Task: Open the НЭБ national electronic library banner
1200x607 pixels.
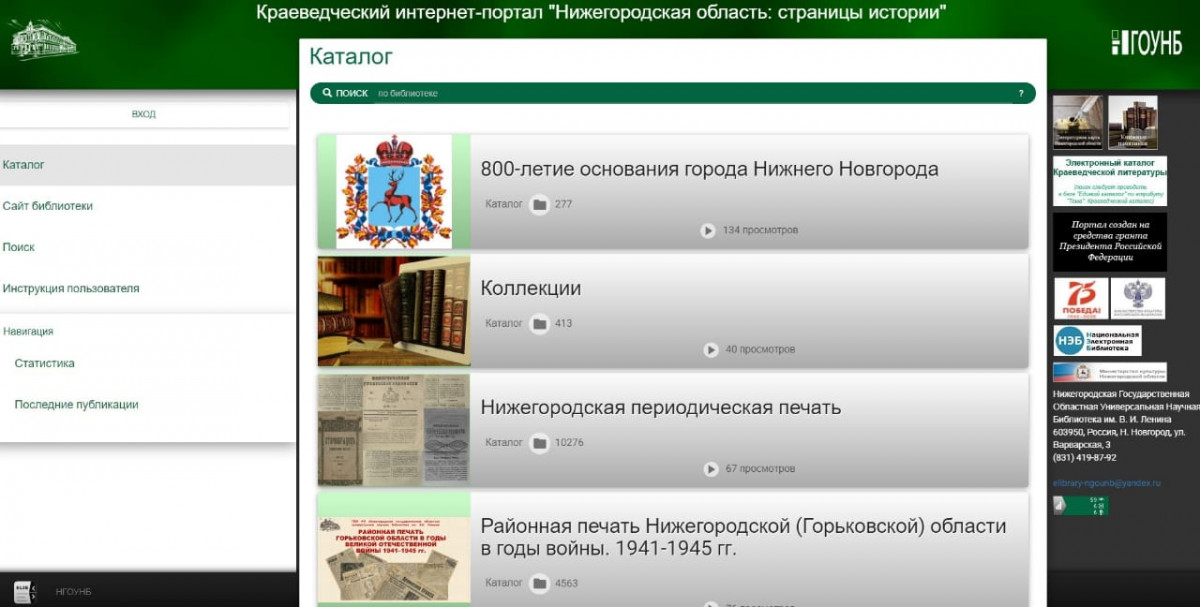Action: pos(1097,340)
